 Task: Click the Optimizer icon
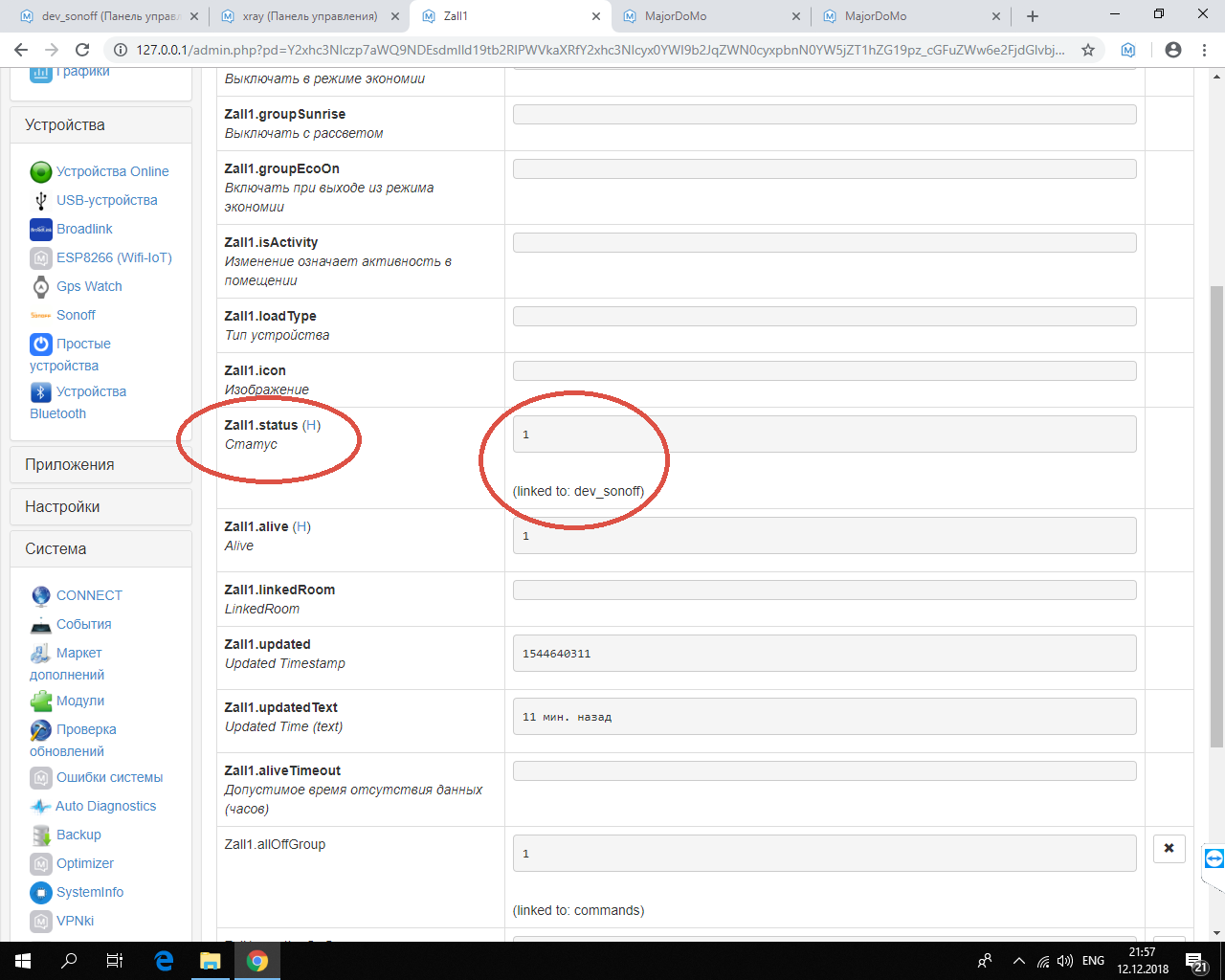click(x=40, y=864)
